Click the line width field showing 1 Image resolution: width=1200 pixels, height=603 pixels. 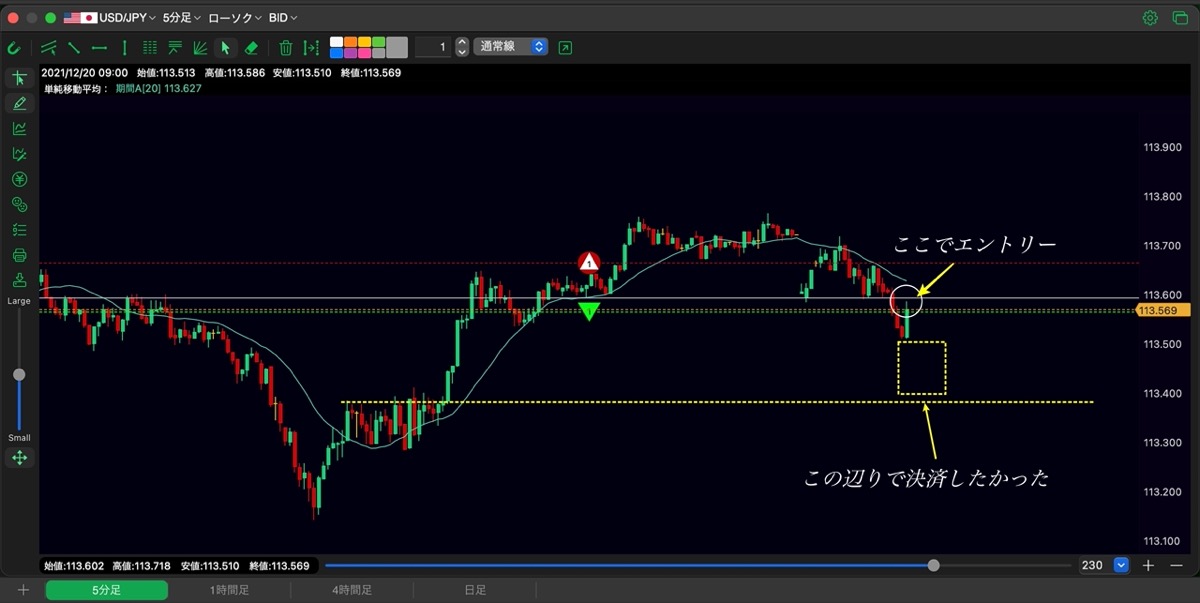pos(433,47)
